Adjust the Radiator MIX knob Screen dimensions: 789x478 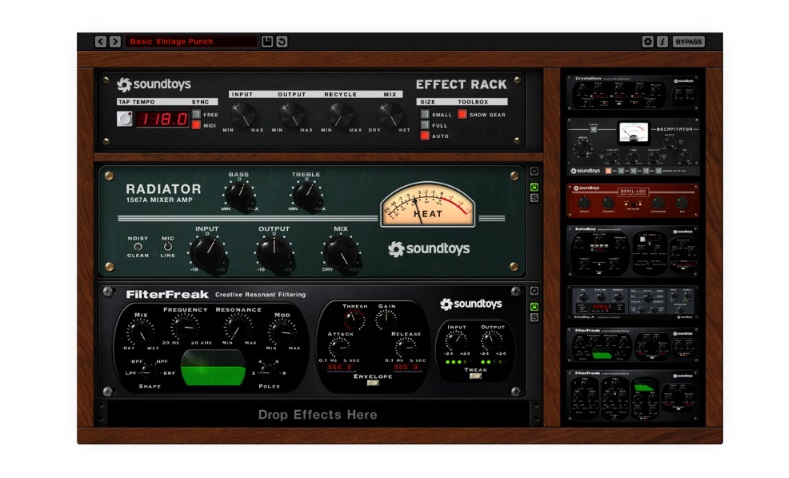[x=341, y=253]
